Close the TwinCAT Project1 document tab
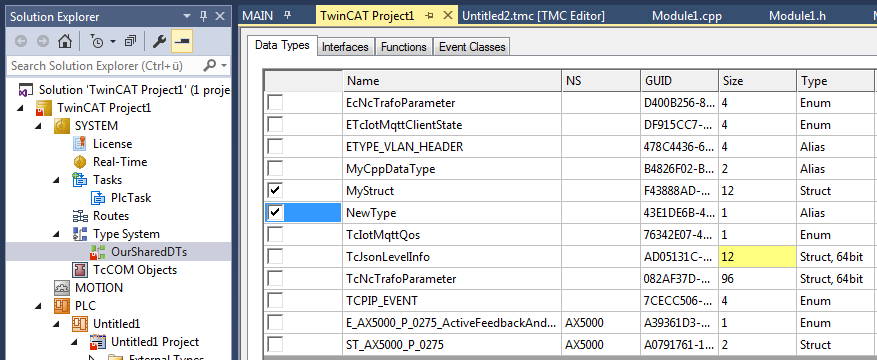Viewport: 877px width, 360px height. 447,16
